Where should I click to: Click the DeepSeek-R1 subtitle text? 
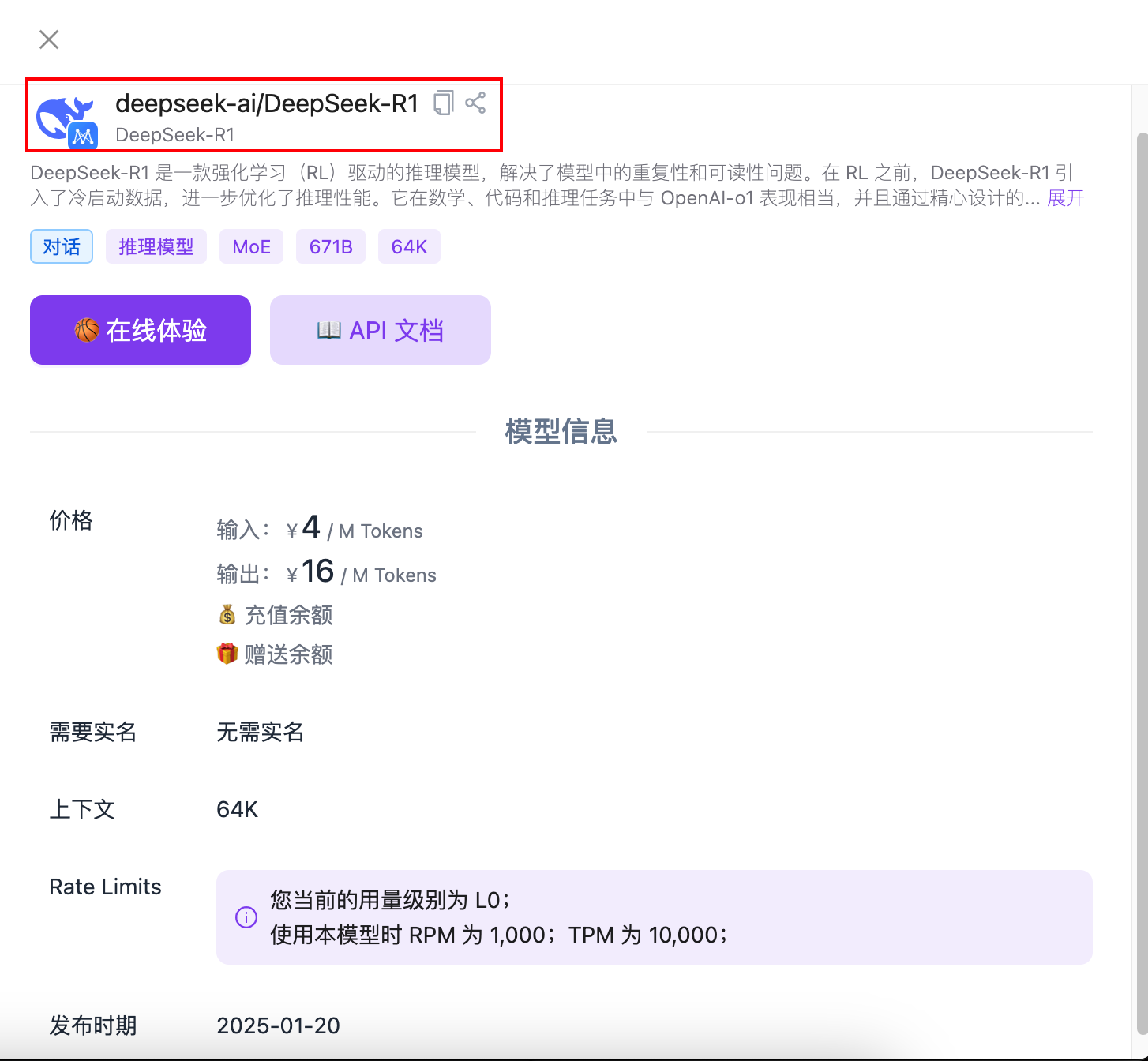[175, 135]
